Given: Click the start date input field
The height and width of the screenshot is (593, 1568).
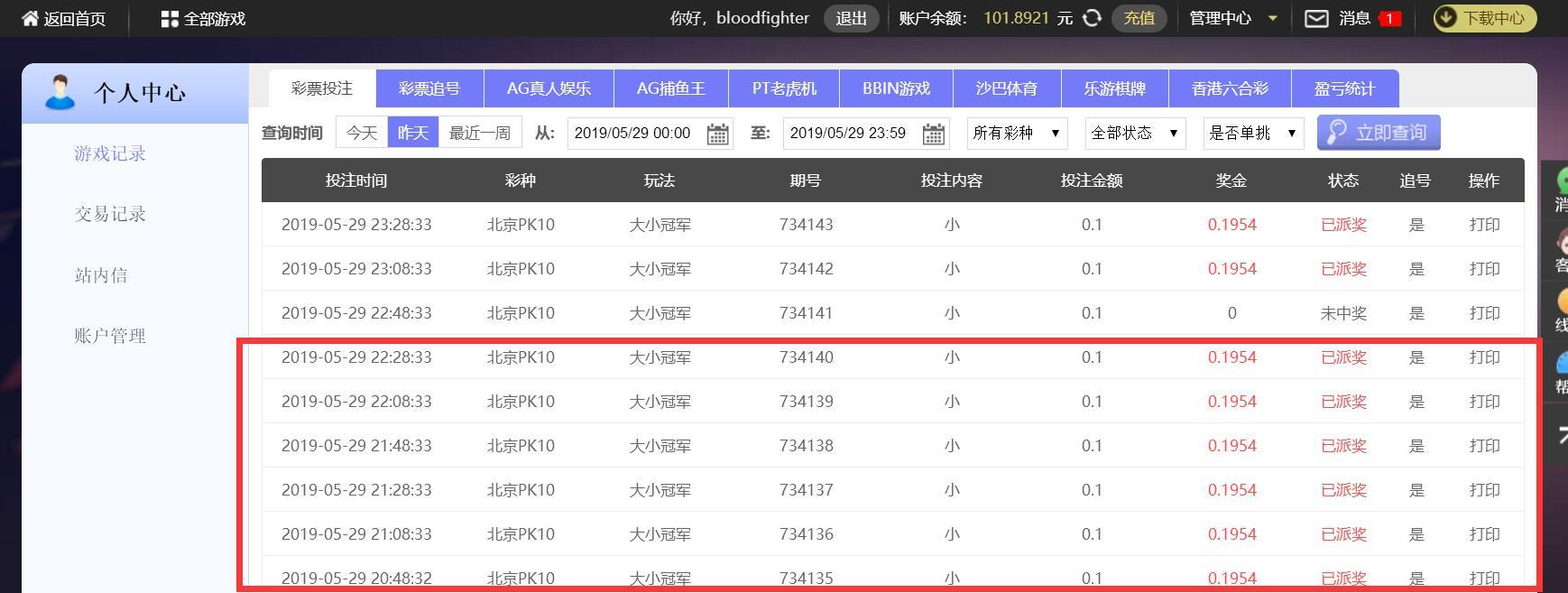Looking at the screenshot, I should pos(636,133).
